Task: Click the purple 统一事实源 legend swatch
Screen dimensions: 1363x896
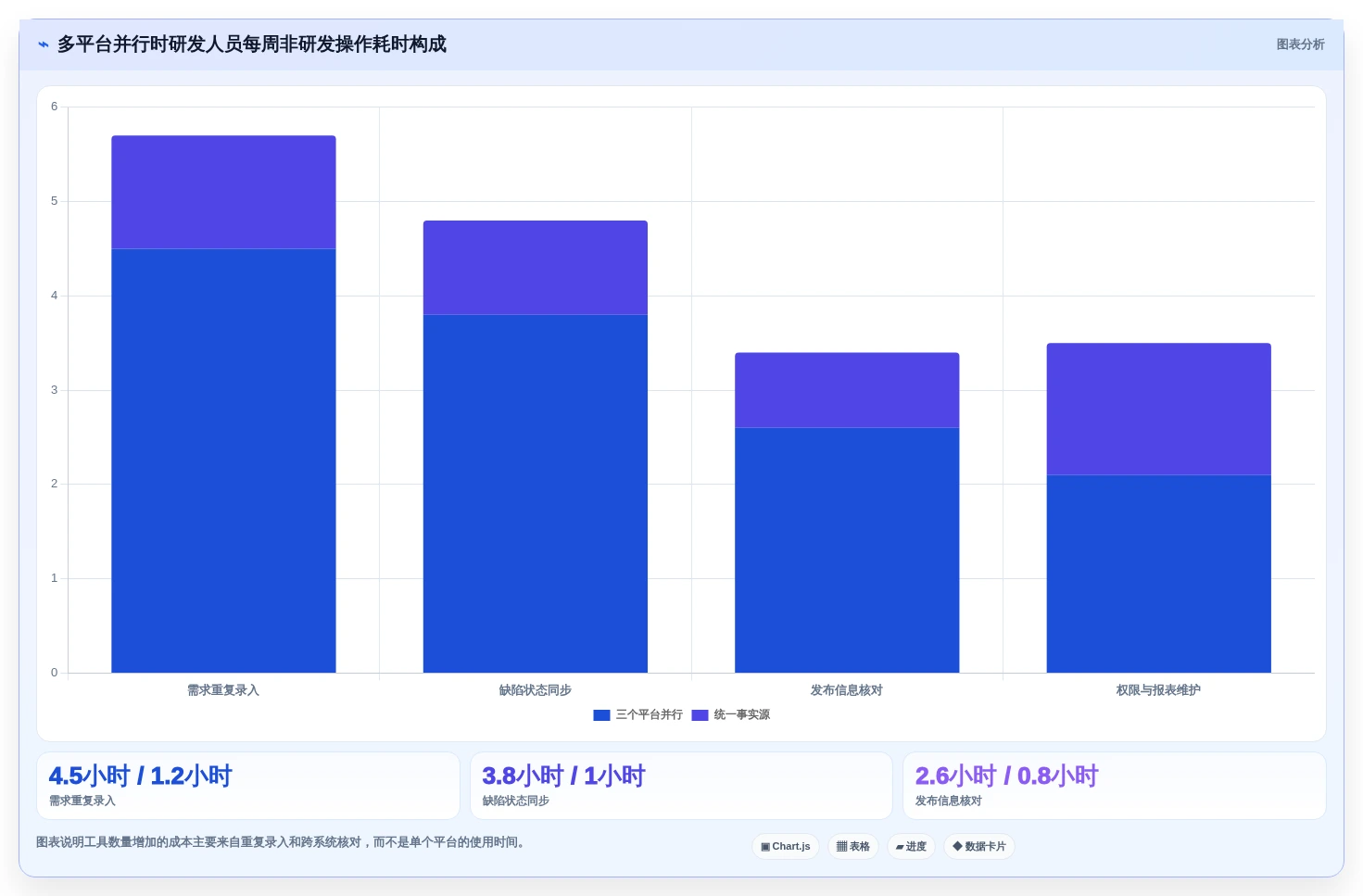Action: [x=700, y=714]
